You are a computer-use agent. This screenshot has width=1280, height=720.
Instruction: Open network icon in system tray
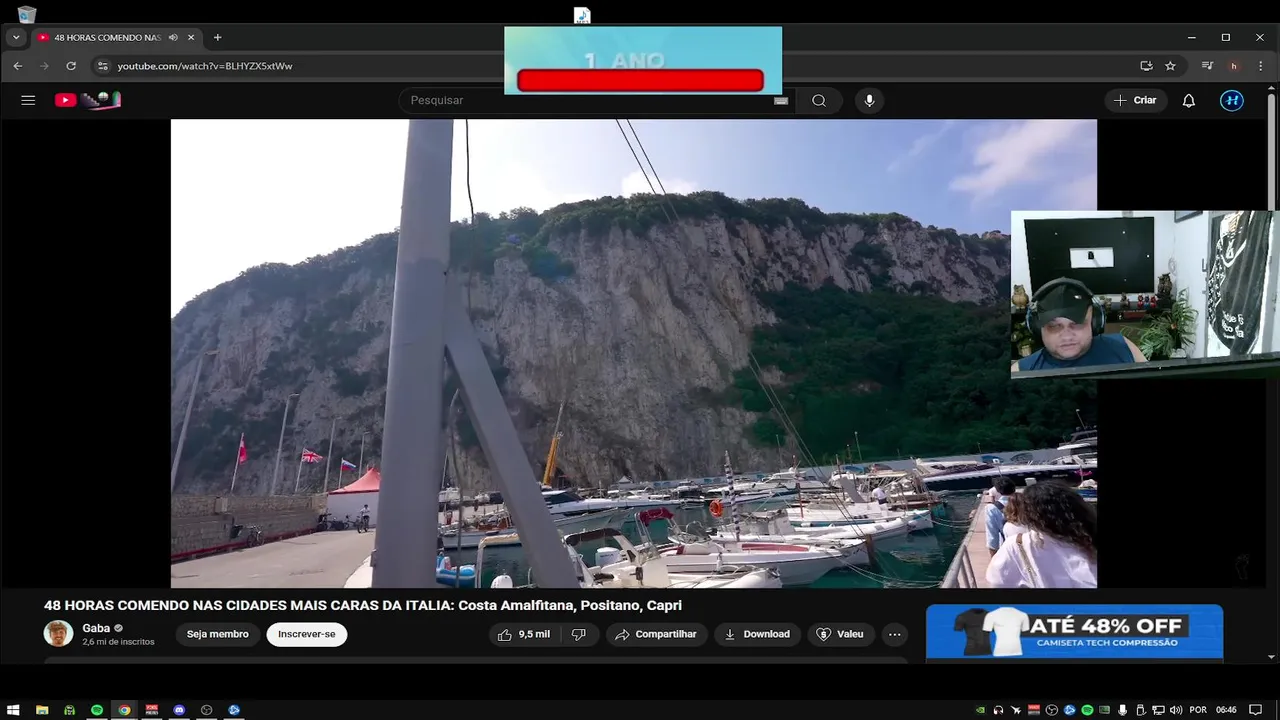pyautogui.click(x=1158, y=710)
